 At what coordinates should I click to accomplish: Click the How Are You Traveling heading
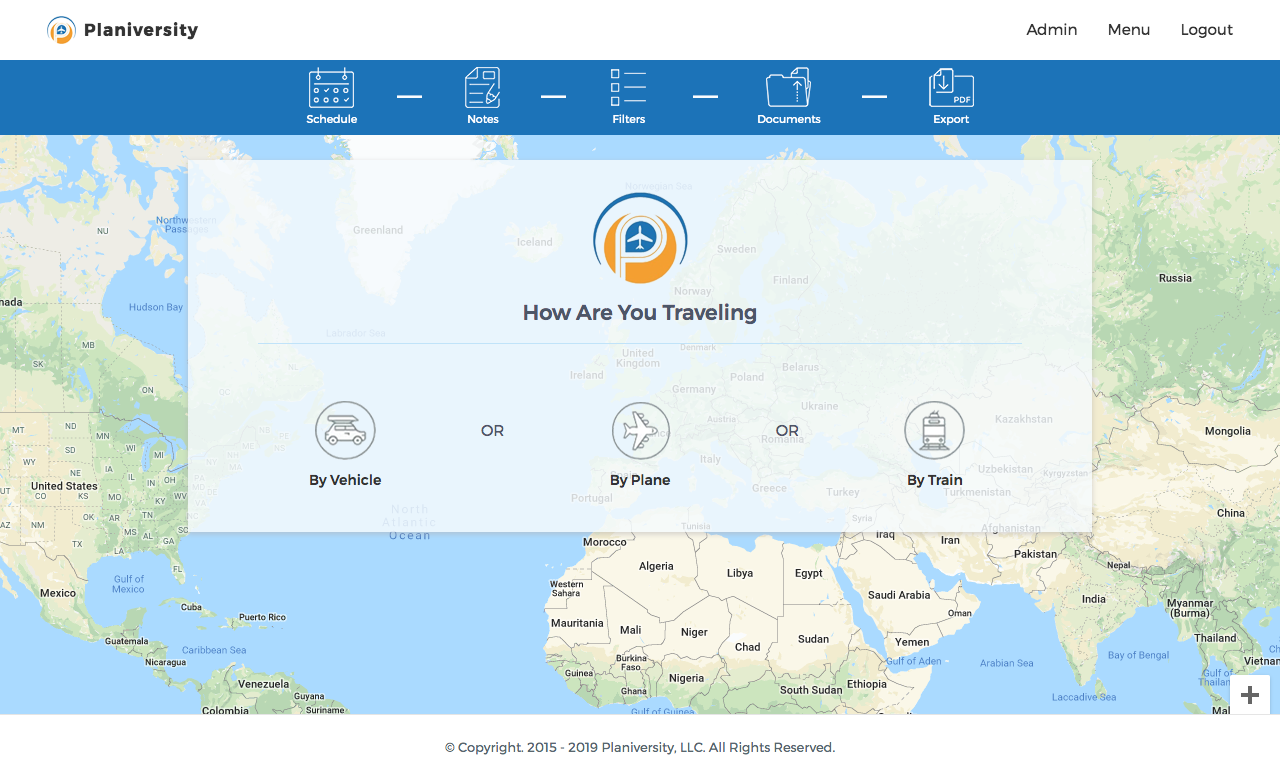pos(640,313)
